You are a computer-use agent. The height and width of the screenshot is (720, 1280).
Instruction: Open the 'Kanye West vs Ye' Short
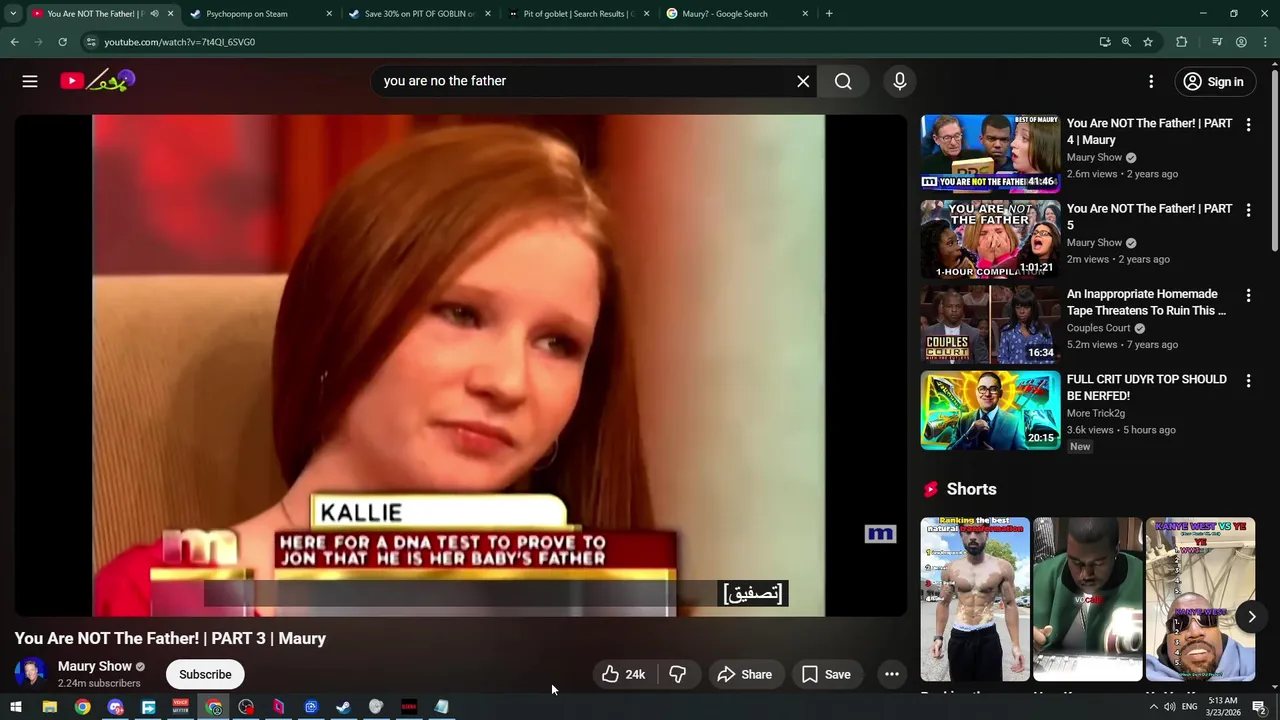point(1200,599)
